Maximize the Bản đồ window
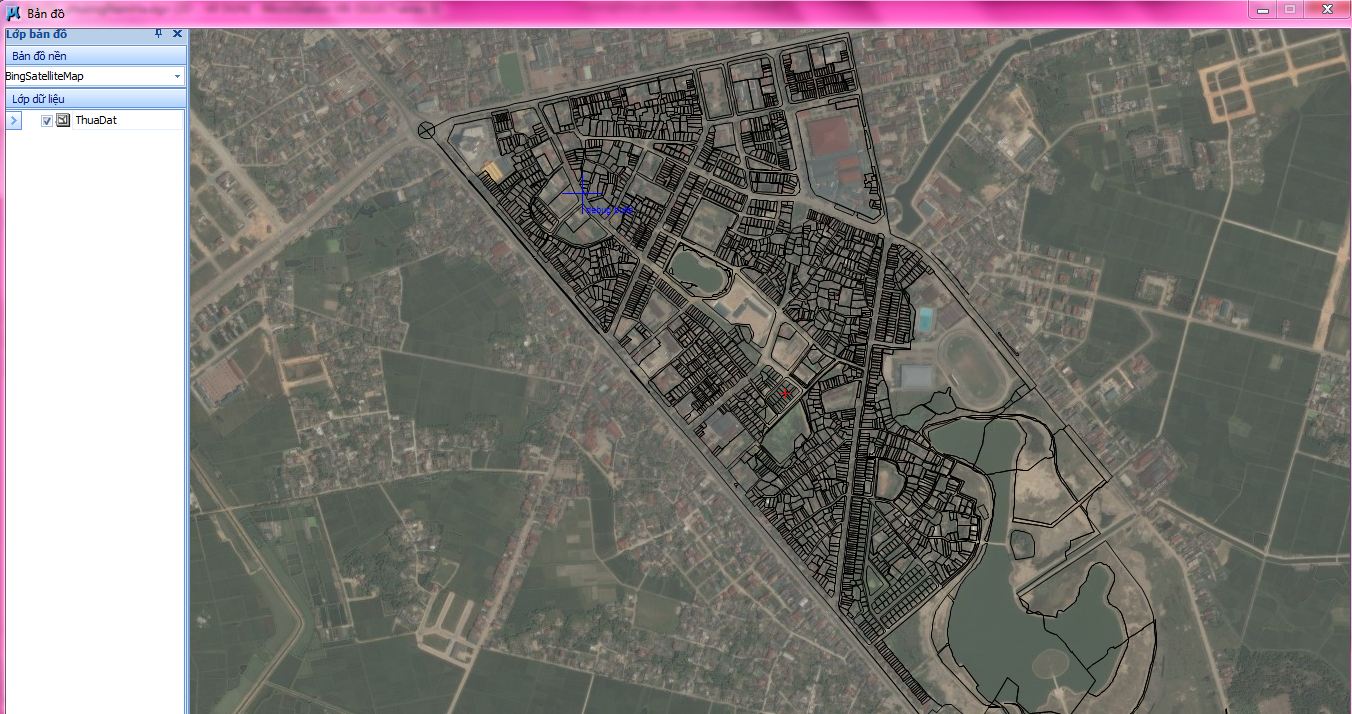The image size is (1352, 714). coord(1290,9)
